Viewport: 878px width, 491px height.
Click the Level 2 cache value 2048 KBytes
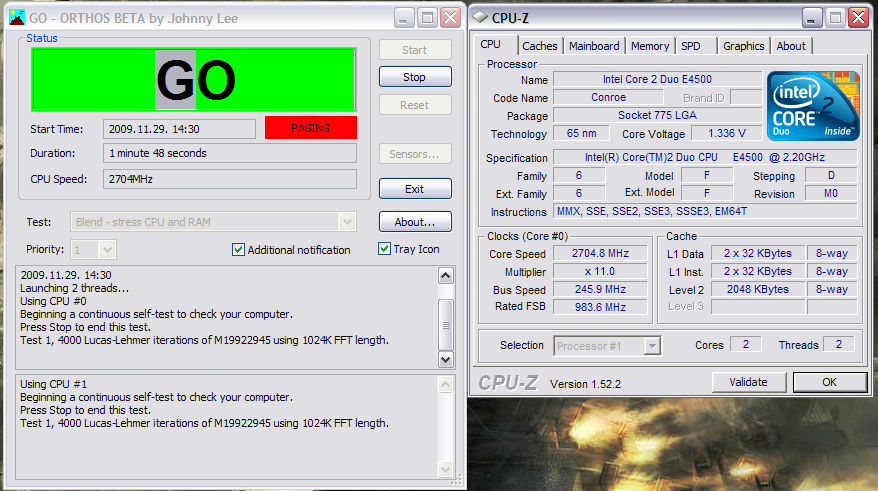[758, 289]
